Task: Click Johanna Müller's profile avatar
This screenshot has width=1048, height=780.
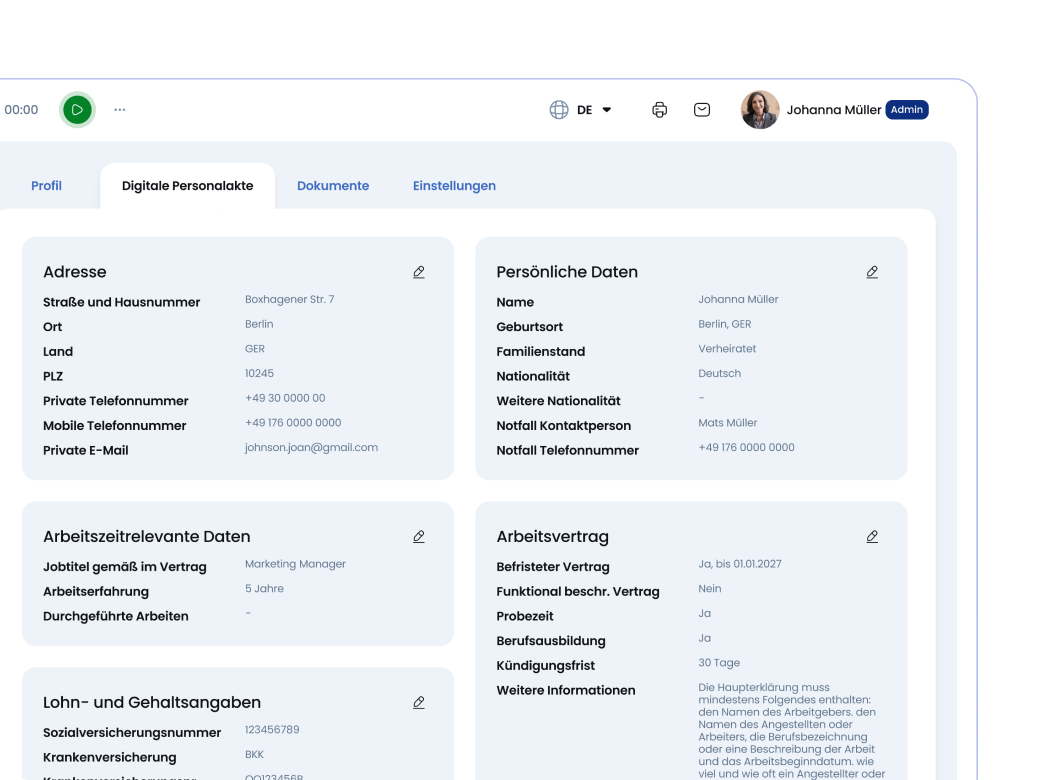Action: tap(760, 110)
